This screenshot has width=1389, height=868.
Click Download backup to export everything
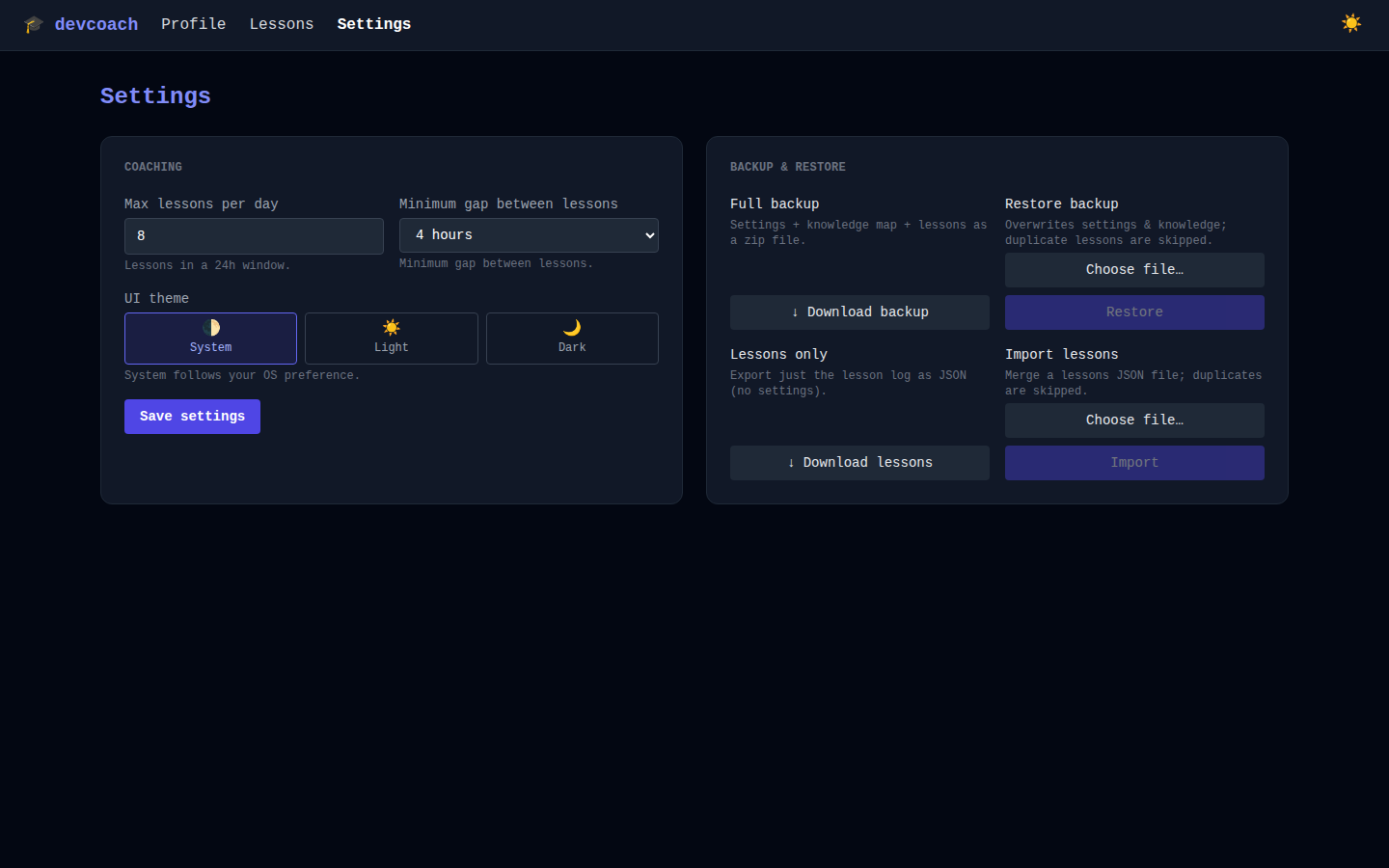coord(859,312)
